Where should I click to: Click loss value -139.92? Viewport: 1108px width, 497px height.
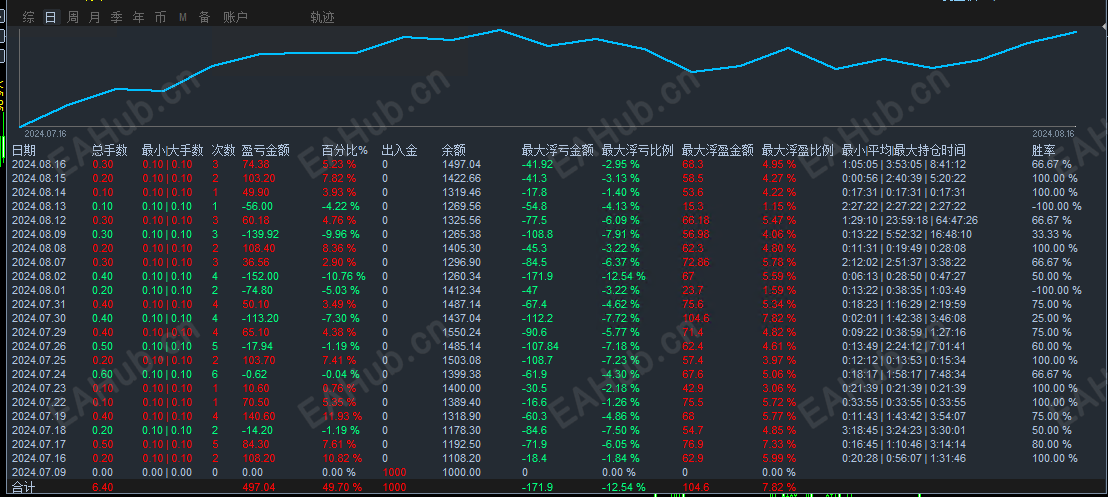click(261, 234)
